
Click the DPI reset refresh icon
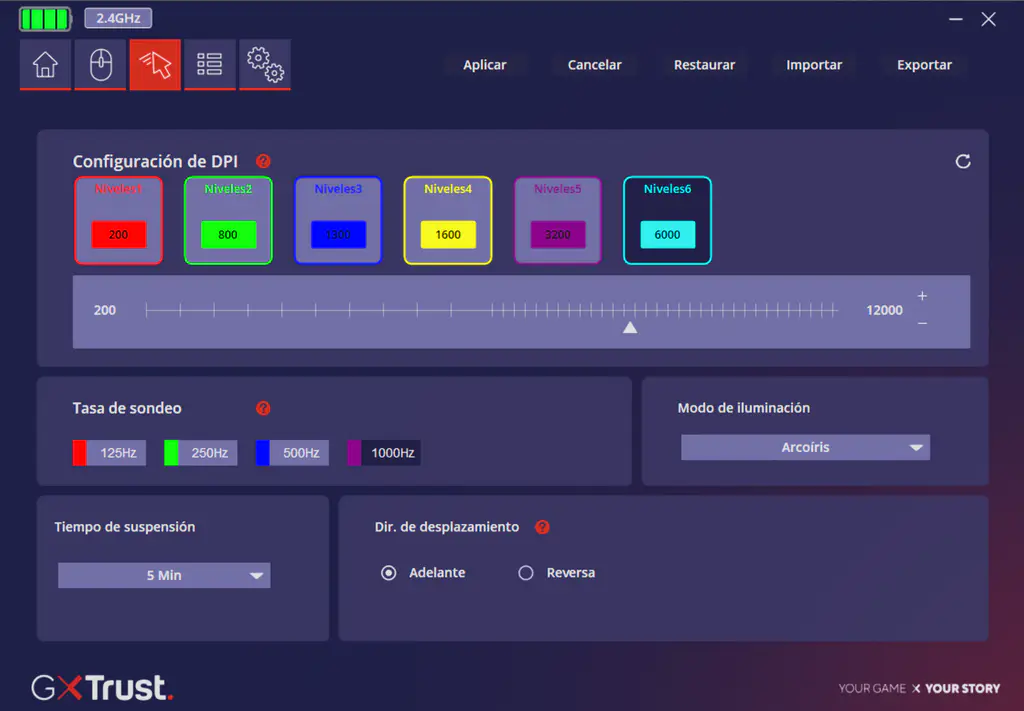(963, 161)
